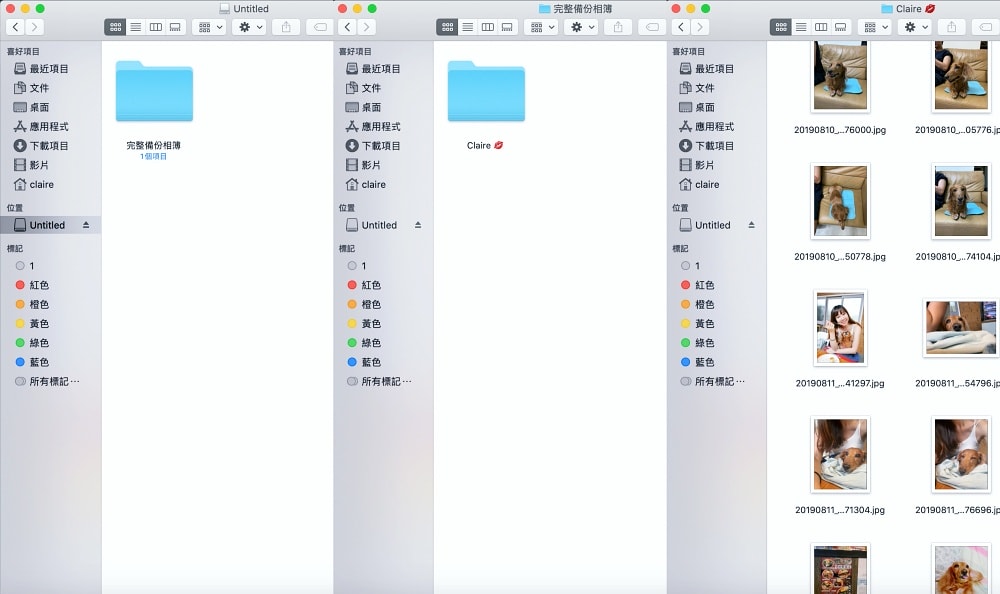Viewport: 1000px width, 594px height.
Task: Open the group-by dropdown in the 完整備份相簿 window
Action: click(x=541, y=27)
